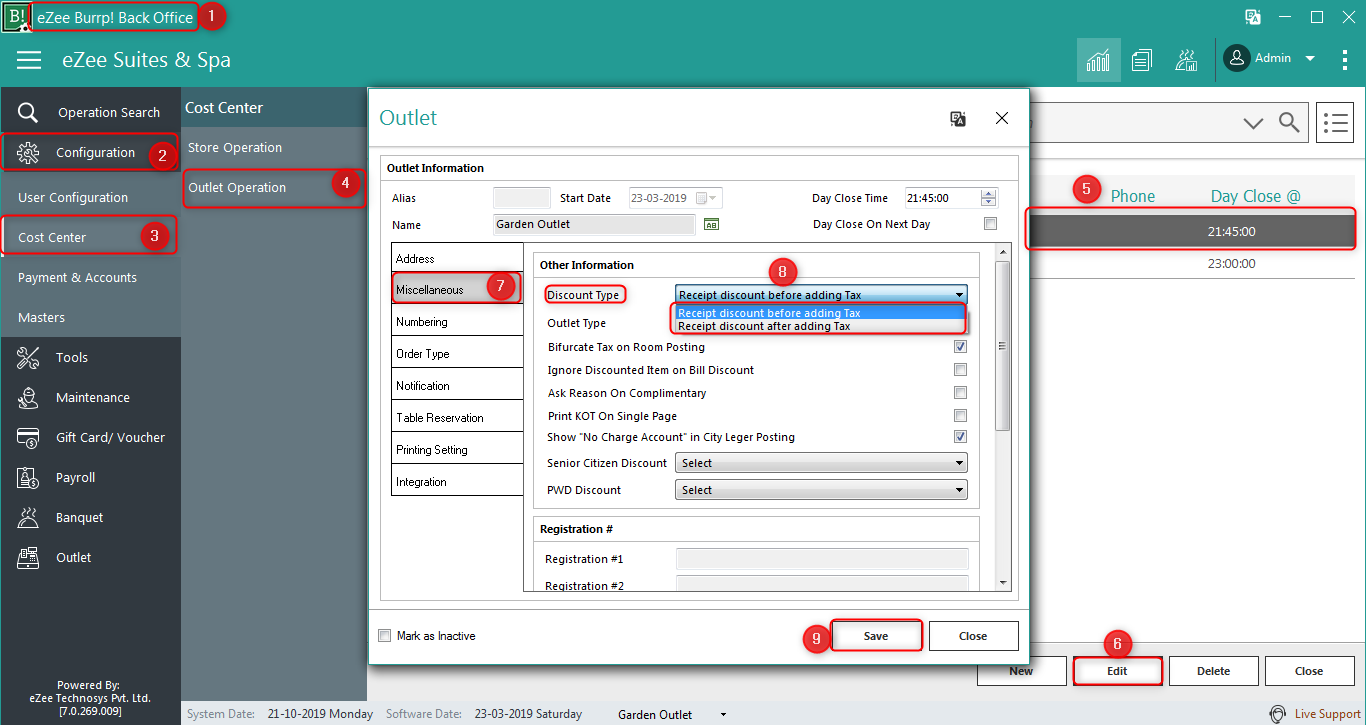Select Store Operation in Cost Center
The width and height of the screenshot is (1366, 725).
coord(274,148)
